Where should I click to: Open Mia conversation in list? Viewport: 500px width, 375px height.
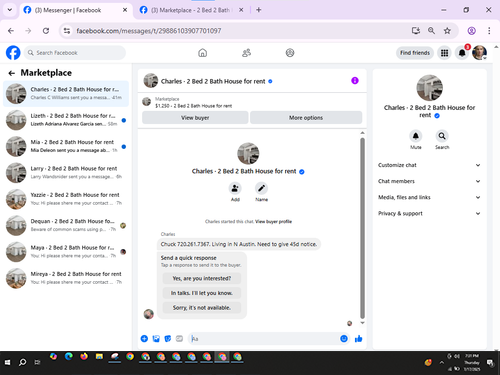[66, 146]
